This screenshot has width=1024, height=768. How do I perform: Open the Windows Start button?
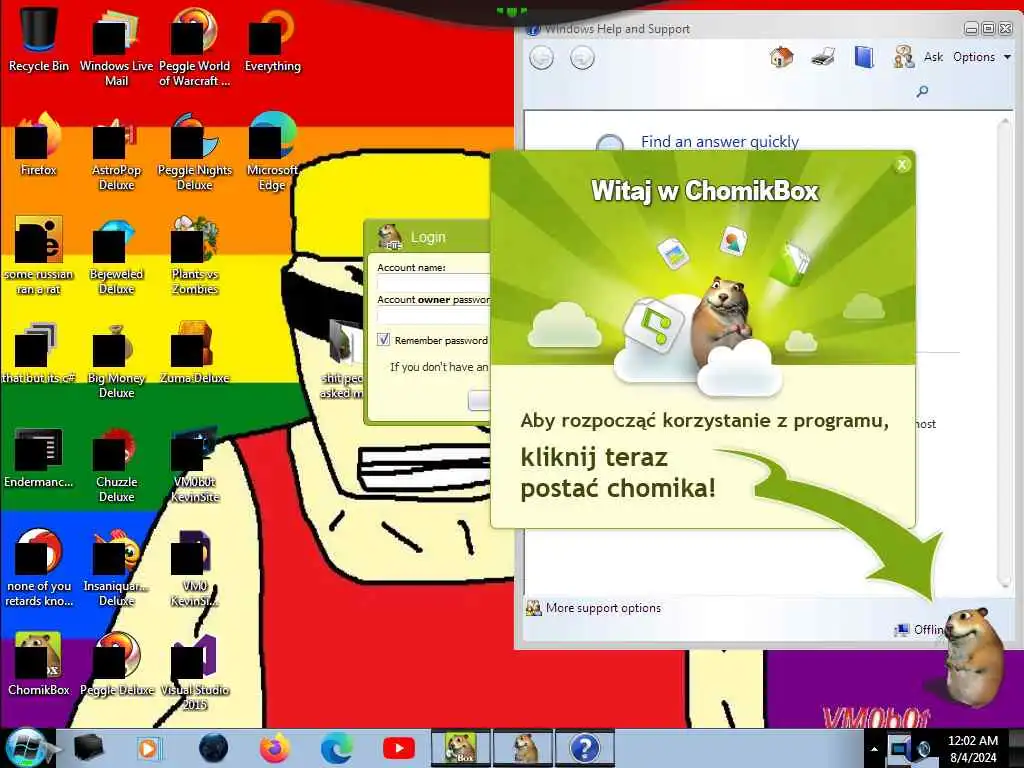(26, 748)
